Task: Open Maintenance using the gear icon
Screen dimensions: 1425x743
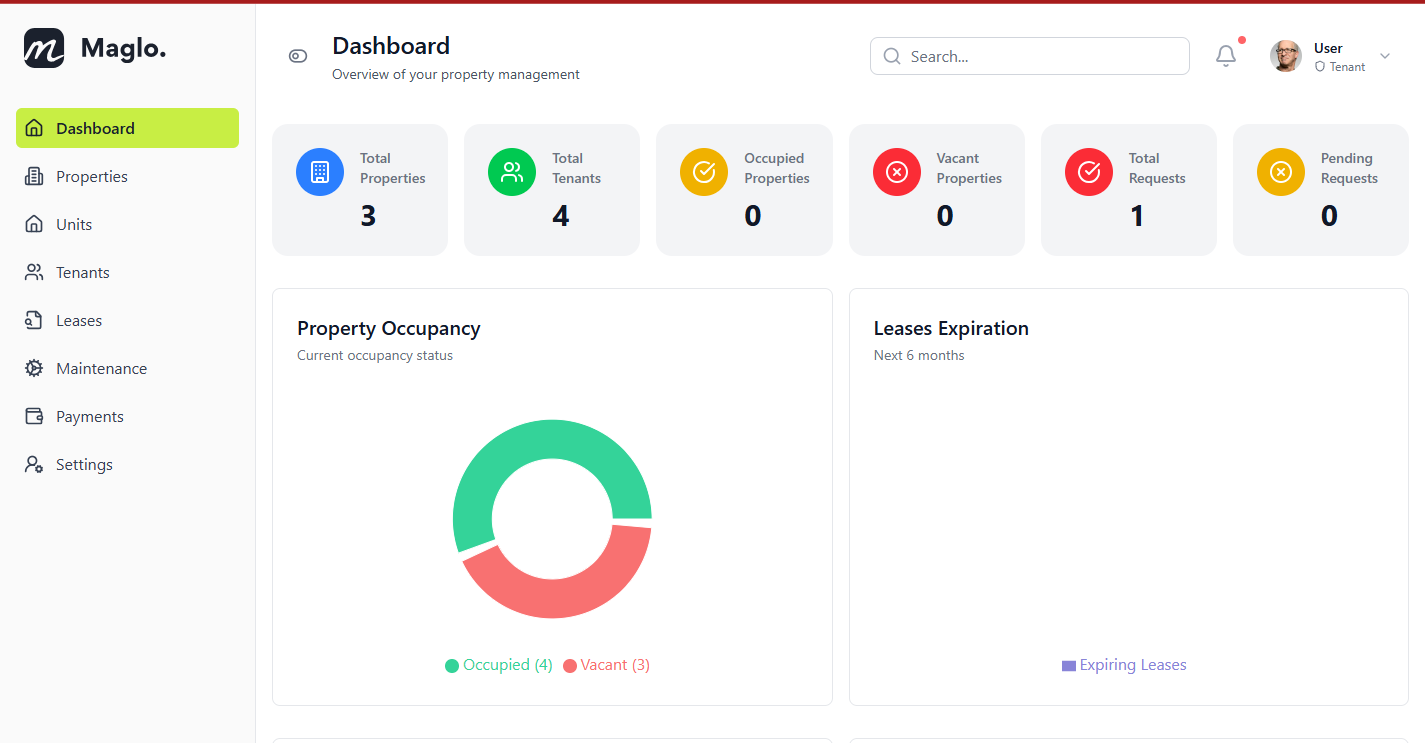Action: pyautogui.click(x=34, y=368)
